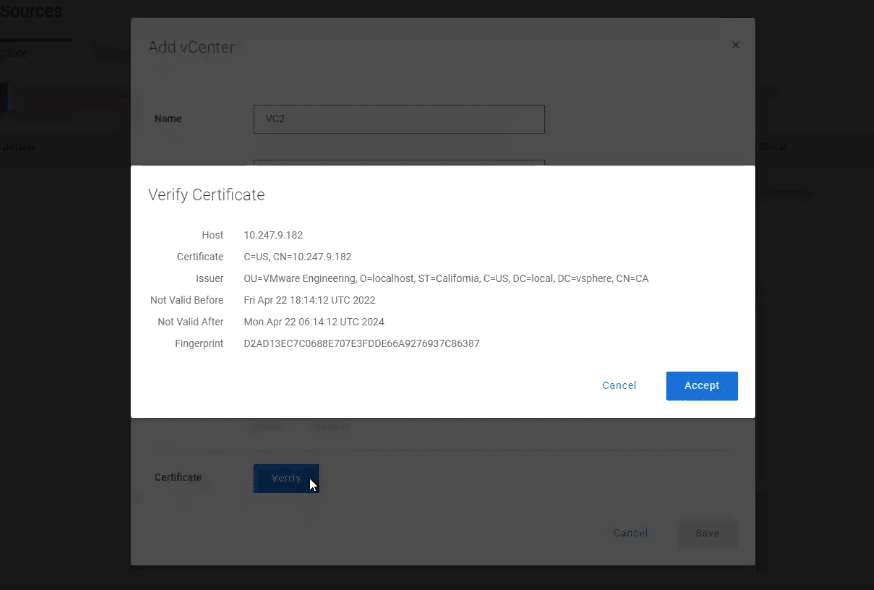Click the Host label in the dialog
Screen dimensions: 874x590
(212, 235)
